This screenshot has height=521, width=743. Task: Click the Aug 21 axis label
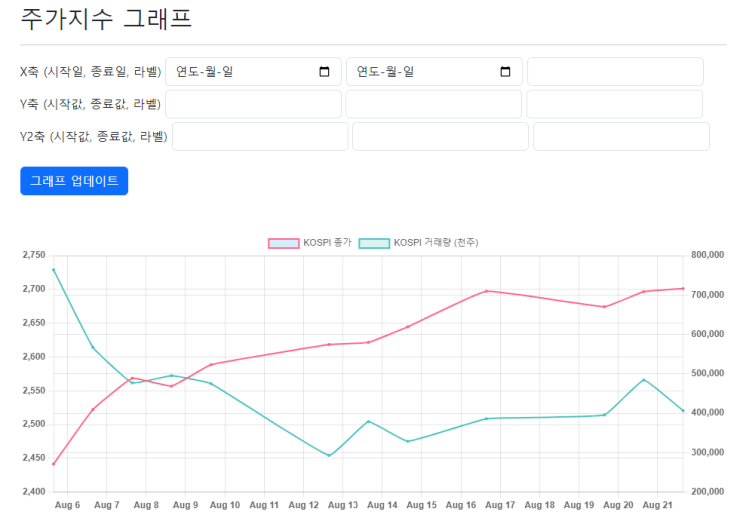click(x=658, y=505)
